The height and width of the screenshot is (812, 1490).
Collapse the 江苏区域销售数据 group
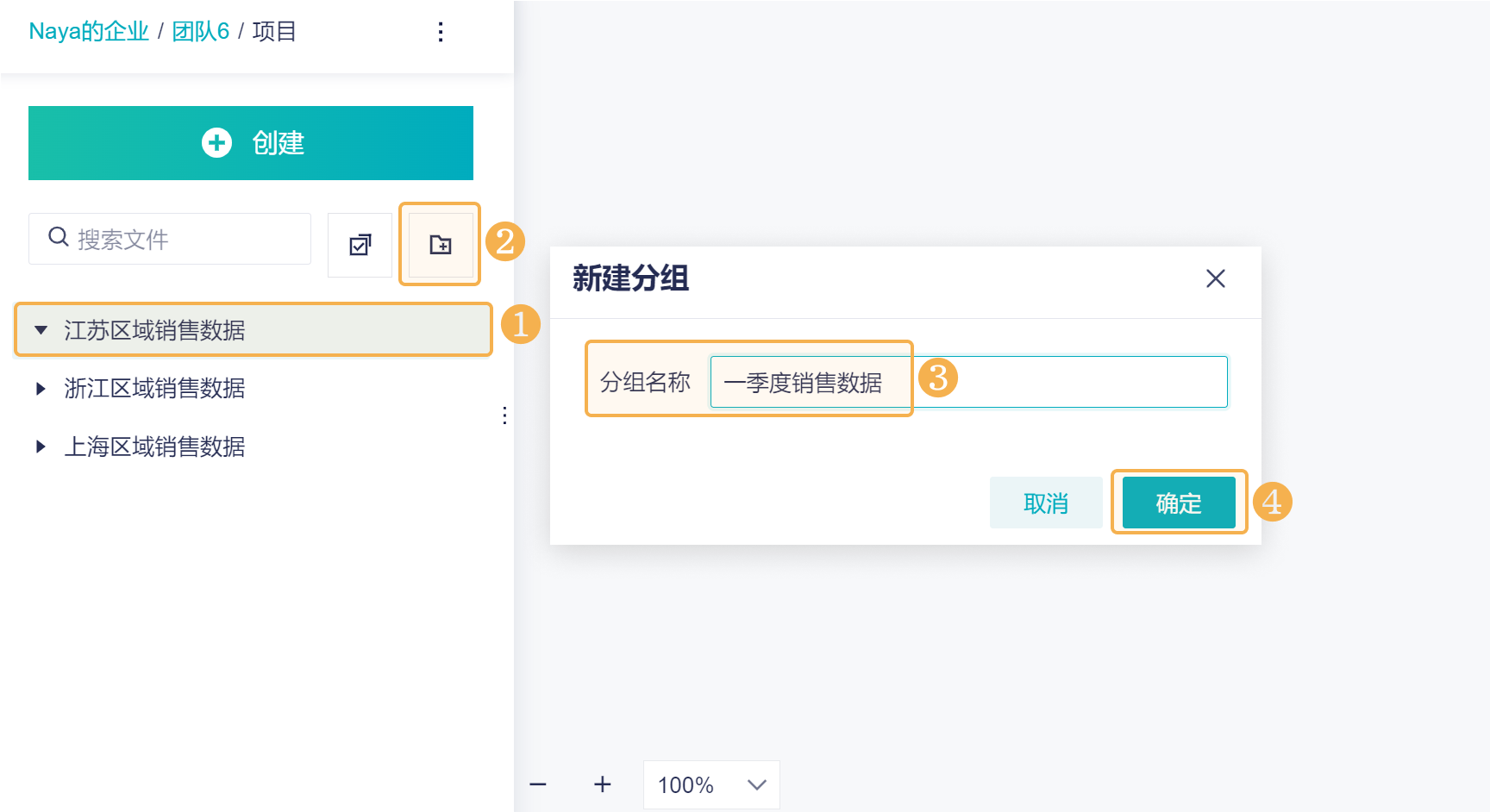coord(41,330)
